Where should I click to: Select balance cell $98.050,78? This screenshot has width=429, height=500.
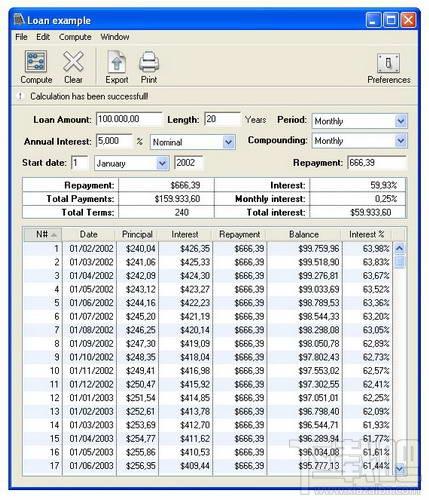(319, 344)
